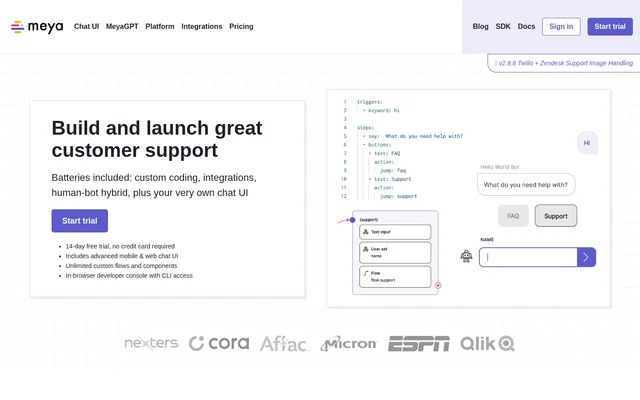This screenshot has height=400, width=640.
Task: Open the Chat UI menu item
Action: coord(86,27)
